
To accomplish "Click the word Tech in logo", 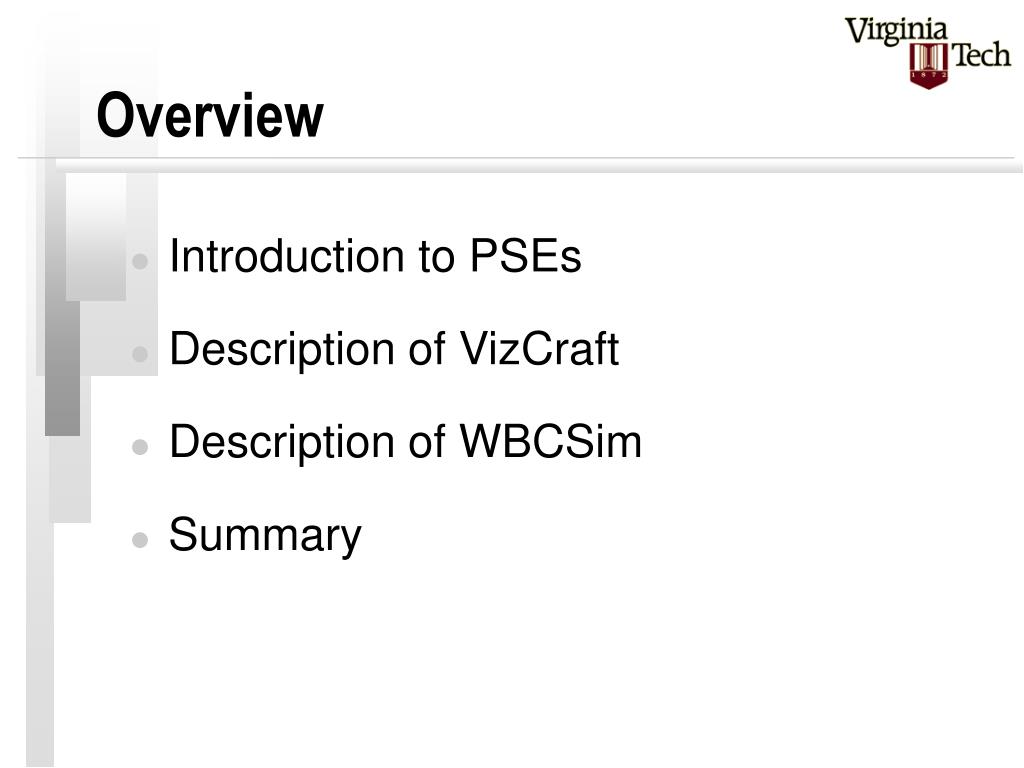I will pos(982,55).
